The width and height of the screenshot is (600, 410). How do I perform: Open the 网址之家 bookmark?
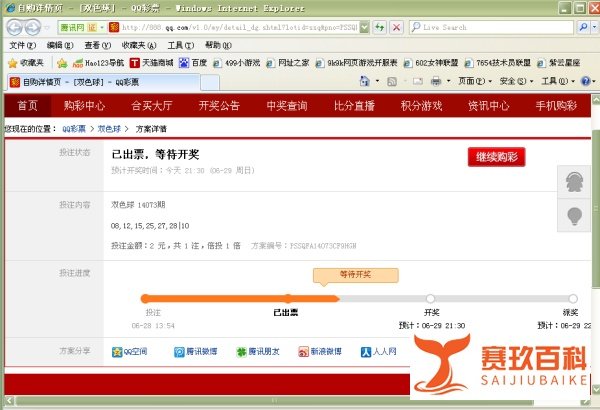click(288, 63)
